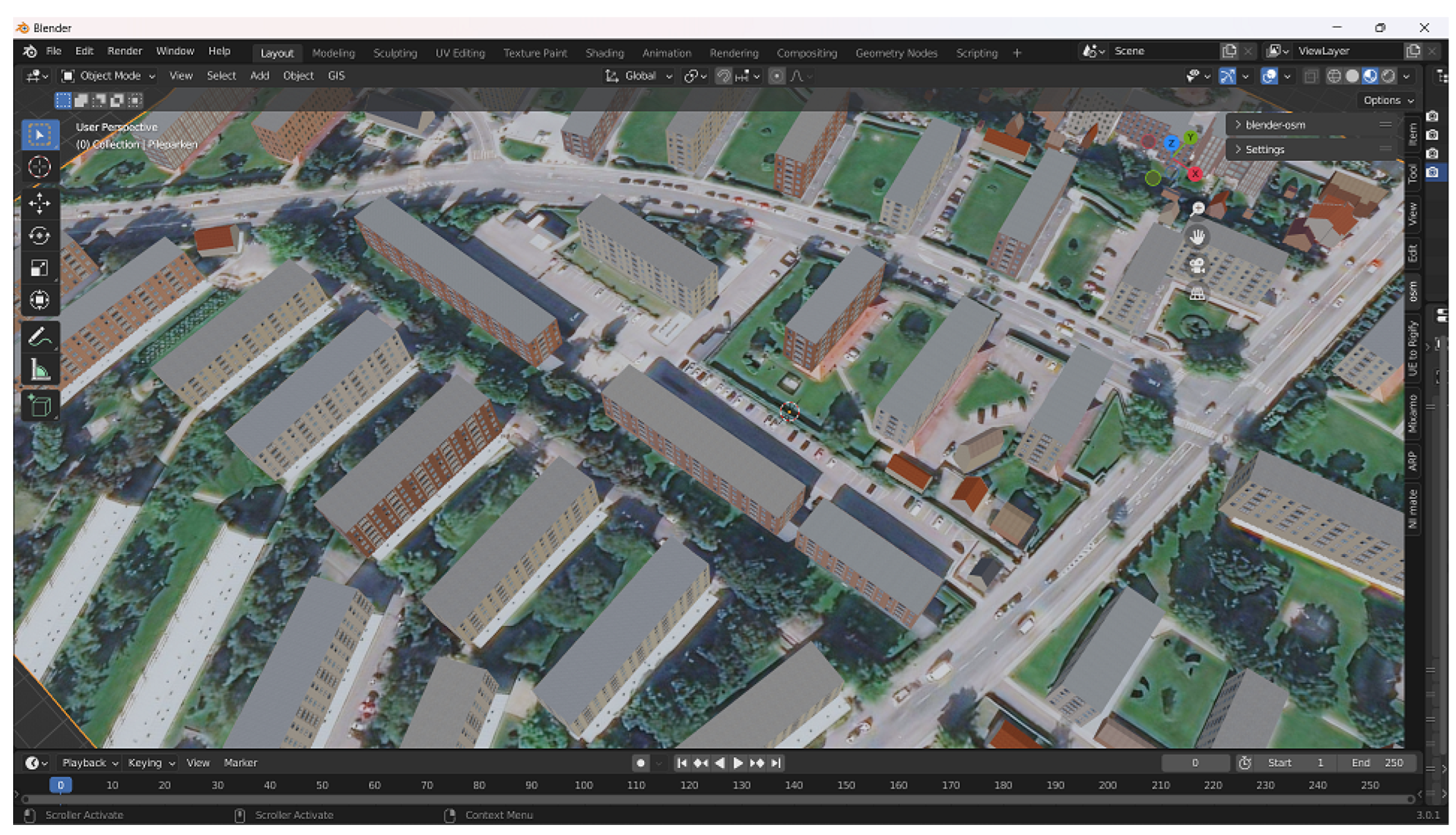
Task: Select the Scale tool
Action: pyautogui.click(x=39, y=268)
